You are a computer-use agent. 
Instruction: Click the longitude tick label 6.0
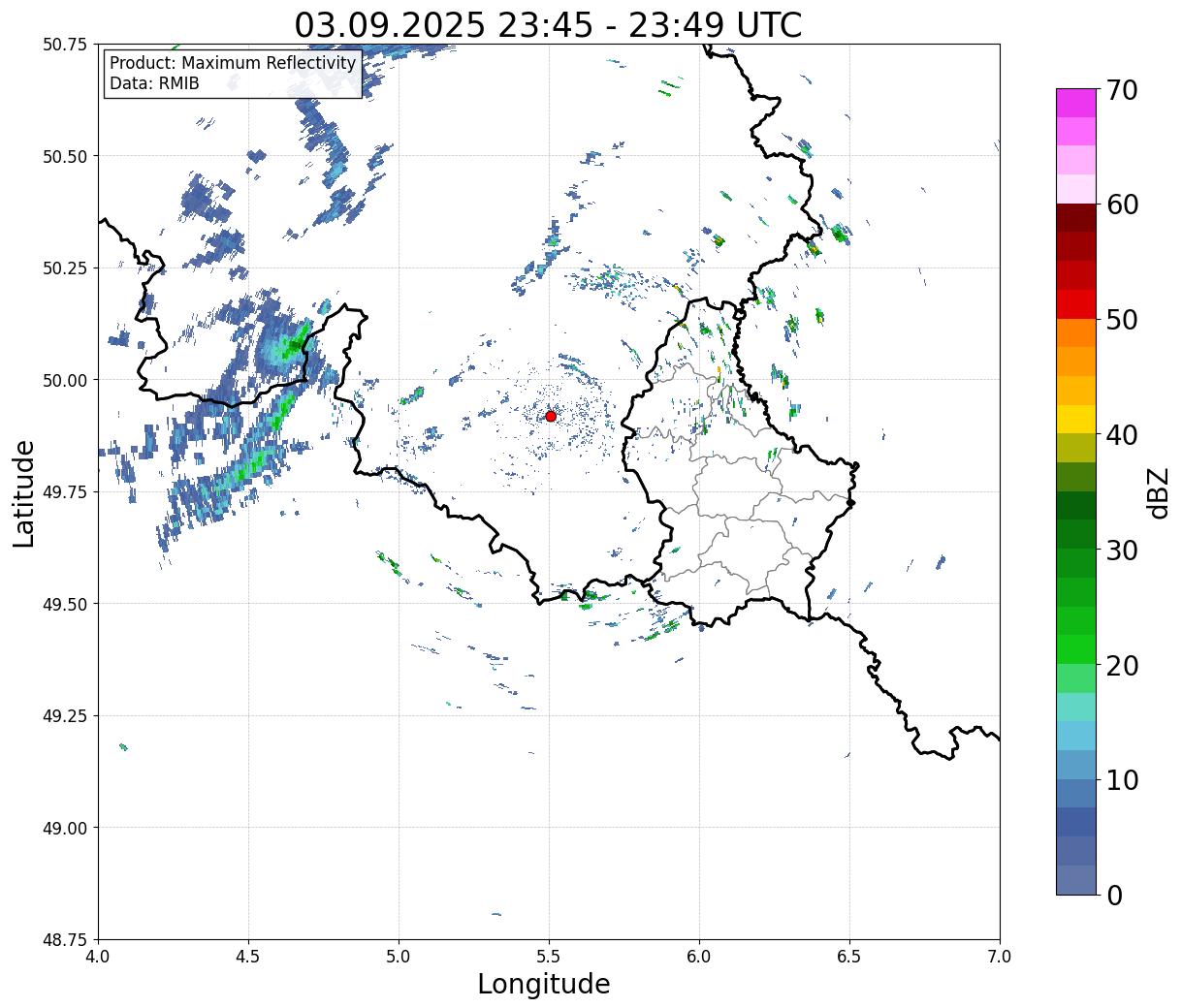click(x=699, y=957)
